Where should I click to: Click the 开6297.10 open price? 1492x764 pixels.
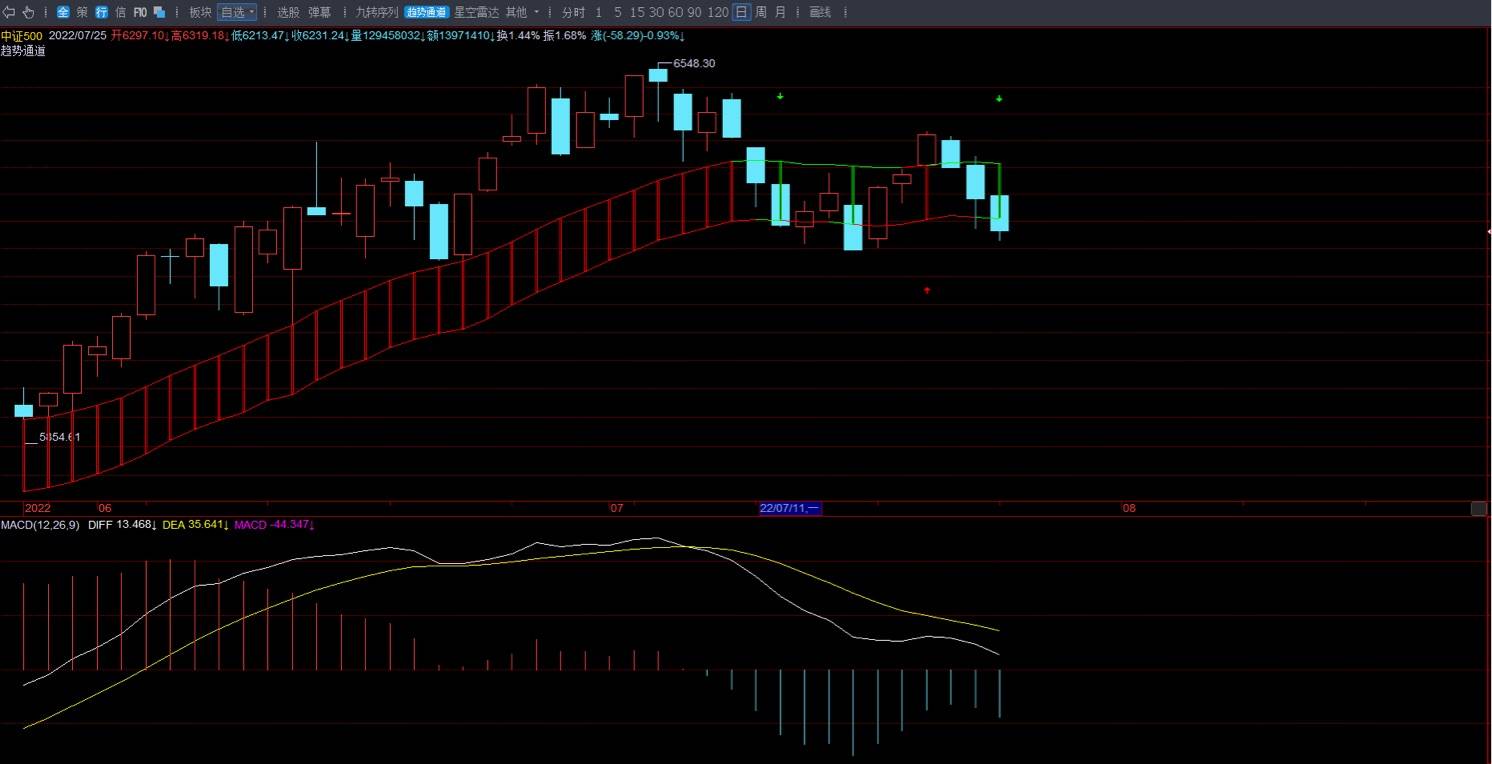click(139, 36)
